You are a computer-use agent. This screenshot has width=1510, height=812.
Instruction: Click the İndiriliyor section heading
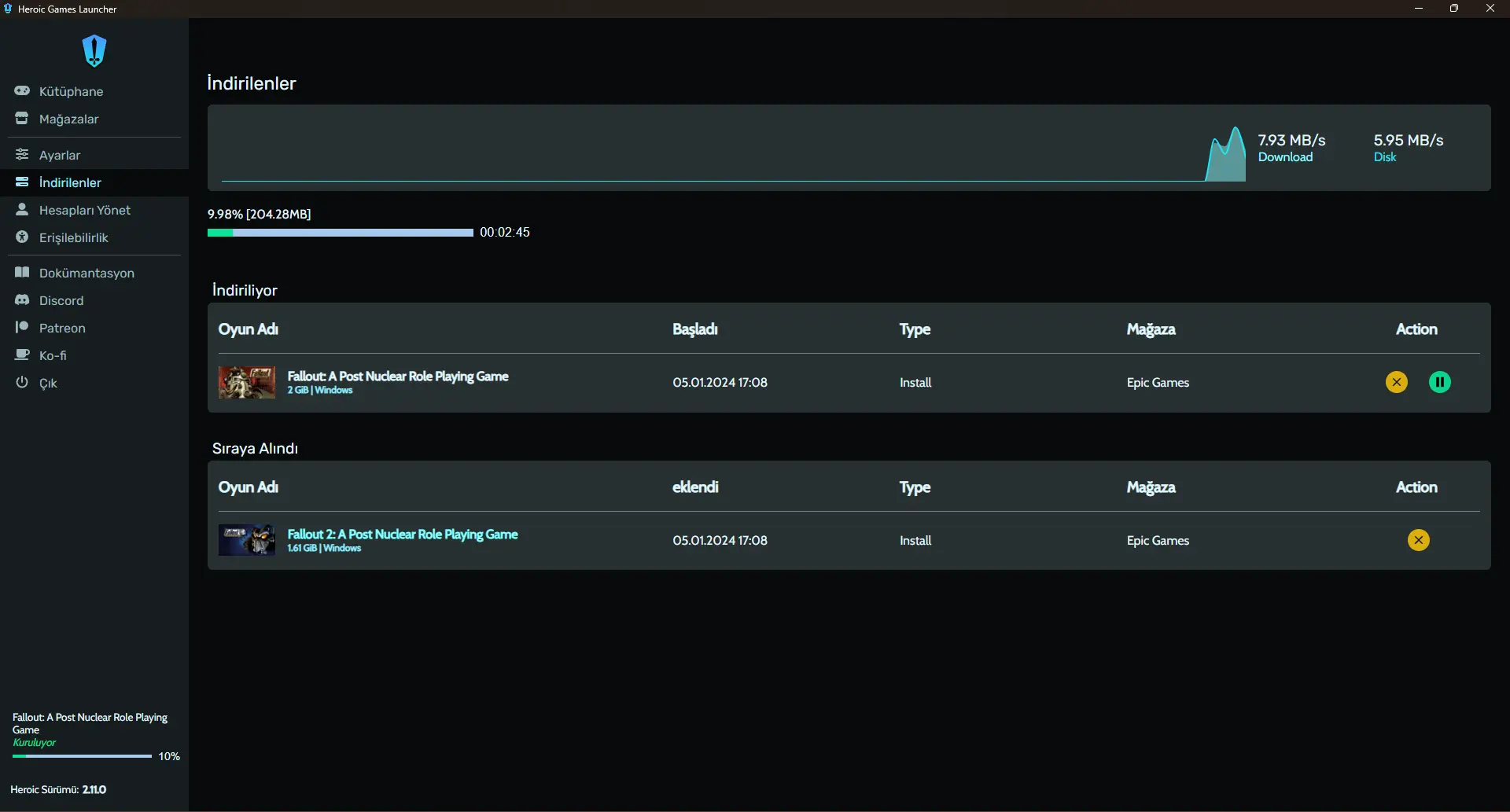245,290
